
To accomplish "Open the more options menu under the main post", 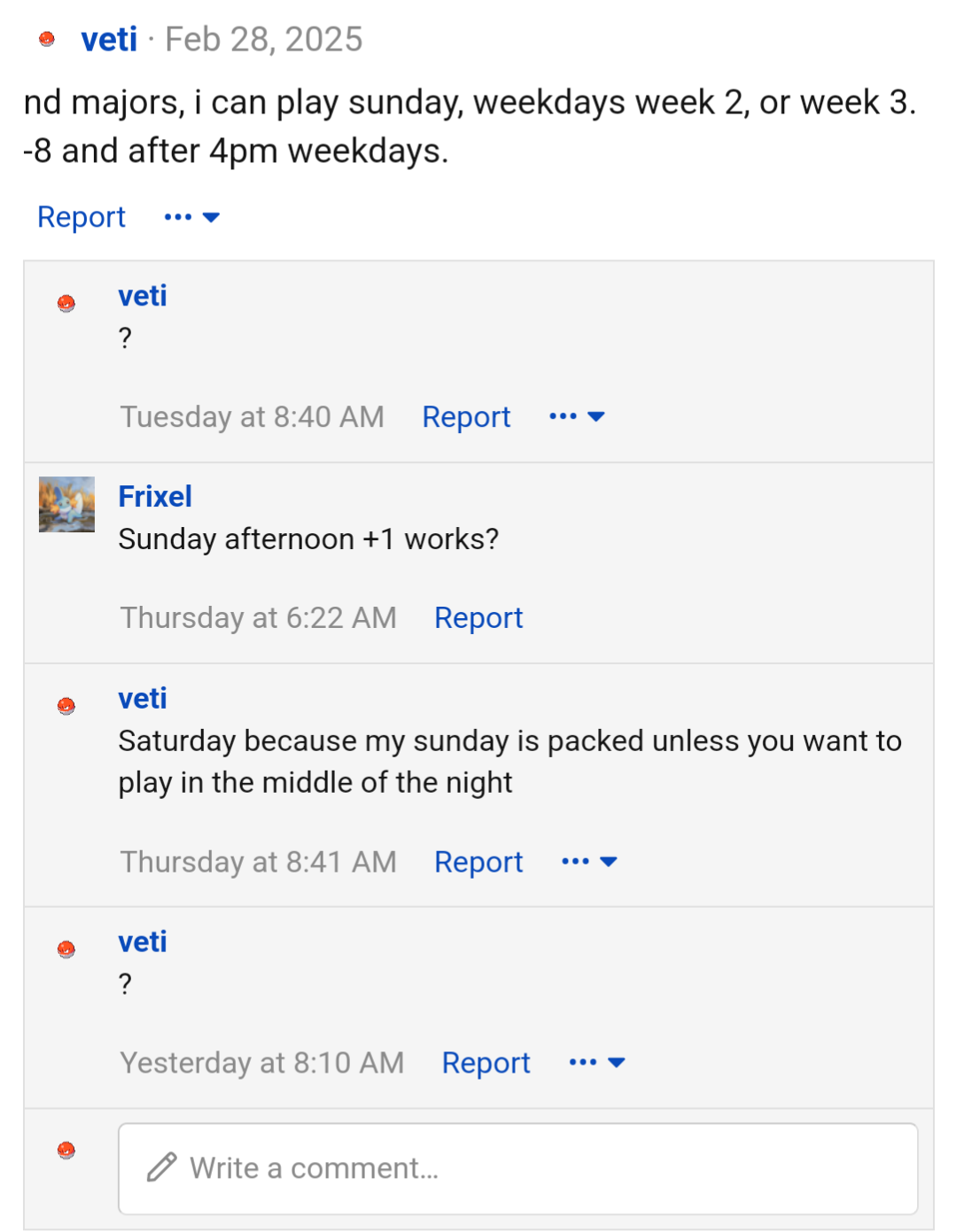I will tap(192, 217).
